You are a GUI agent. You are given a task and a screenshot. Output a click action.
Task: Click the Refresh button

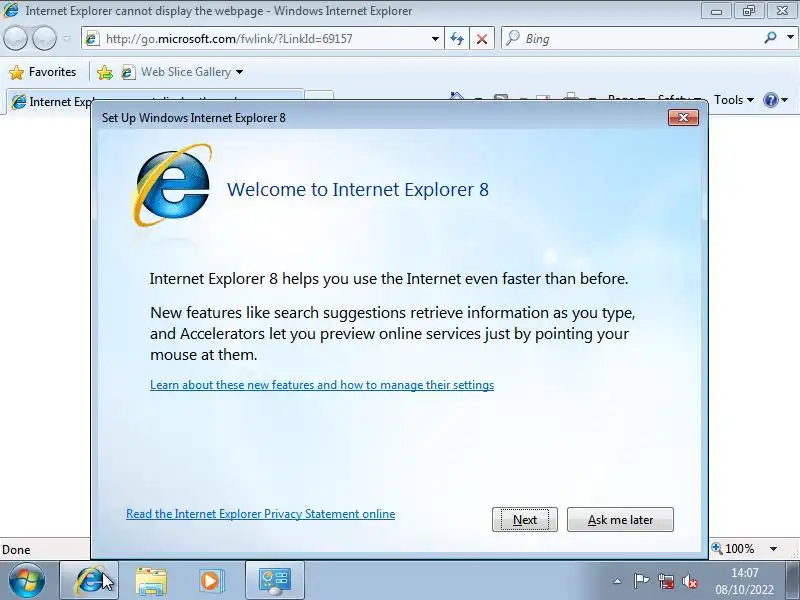point(457,39)
